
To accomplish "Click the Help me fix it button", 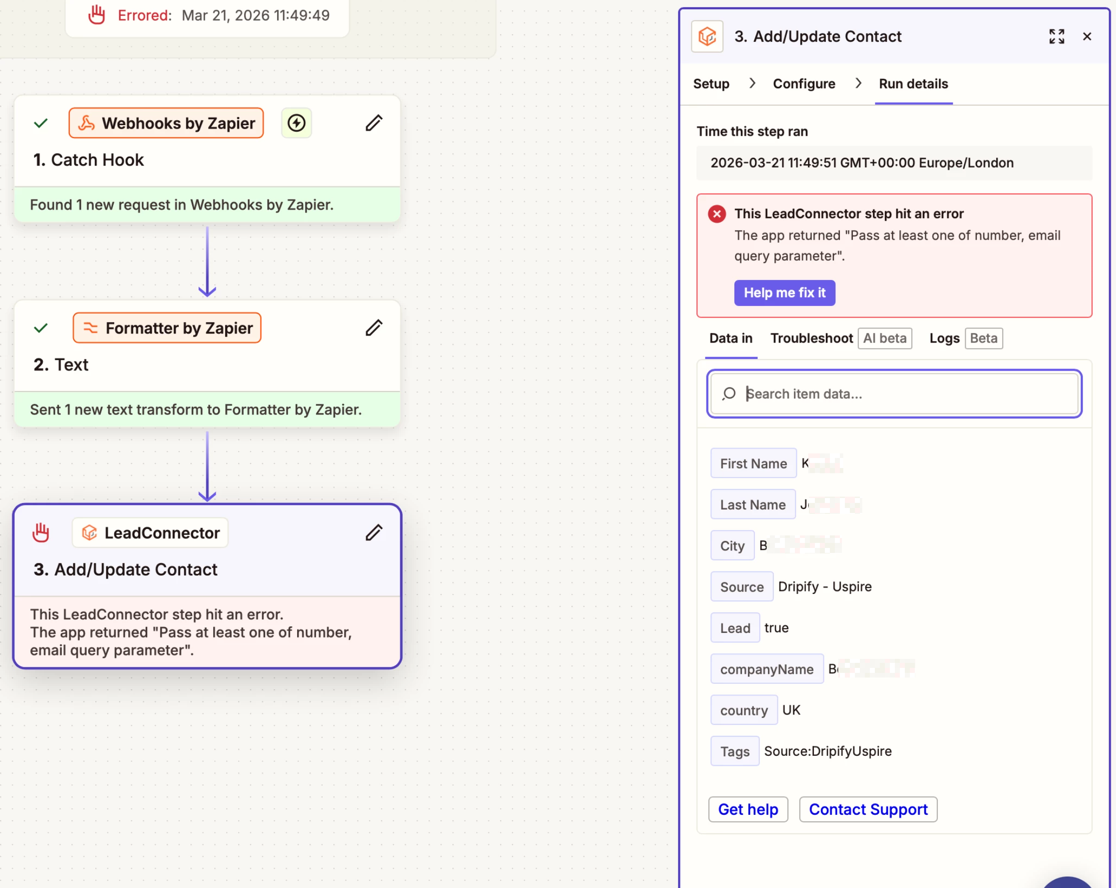I will 784,293.
